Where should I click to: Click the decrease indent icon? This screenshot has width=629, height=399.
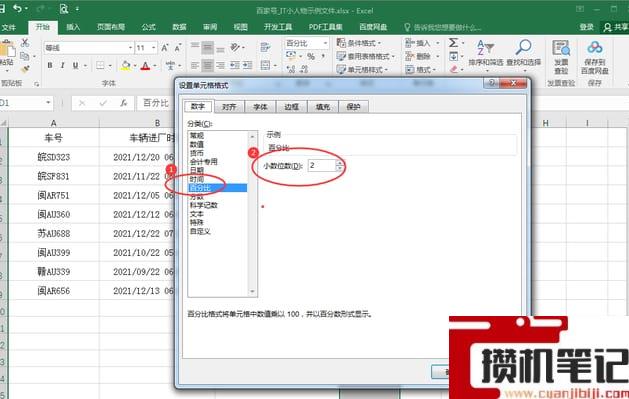tap(235, 65)
